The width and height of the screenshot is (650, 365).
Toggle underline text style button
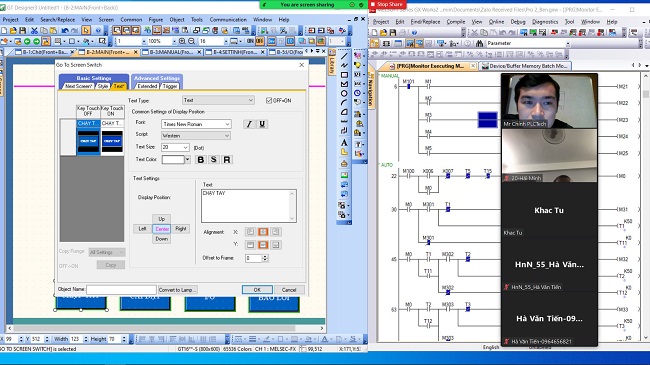262,124
